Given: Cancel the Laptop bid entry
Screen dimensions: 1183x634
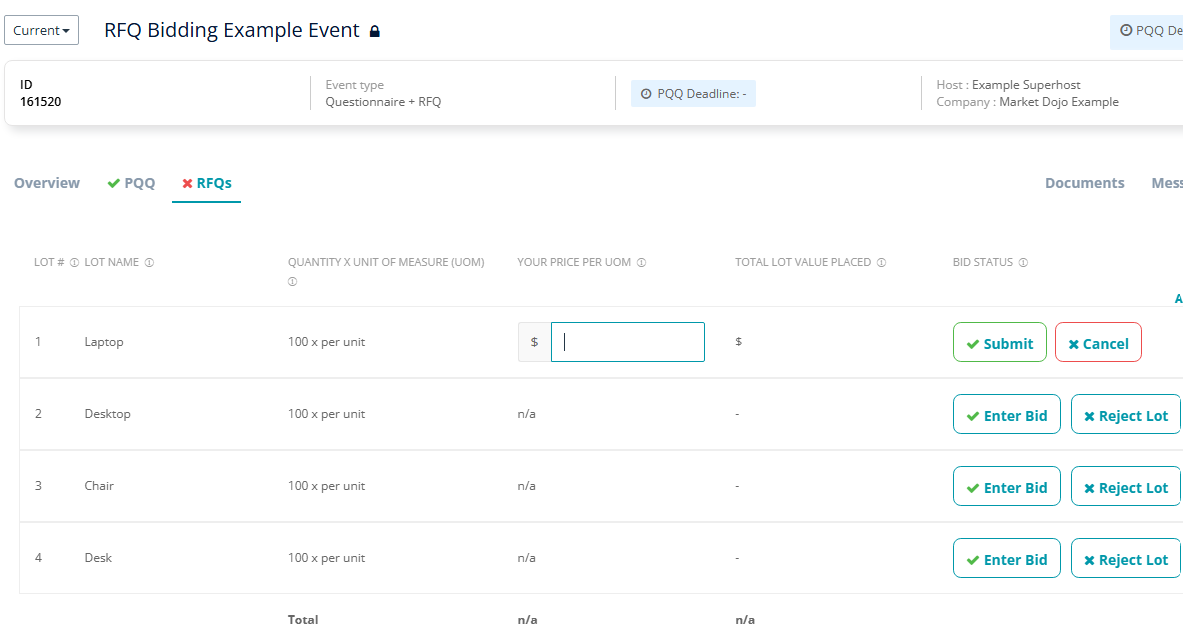Looking at the screenshot, I should tap(1098, 343).
